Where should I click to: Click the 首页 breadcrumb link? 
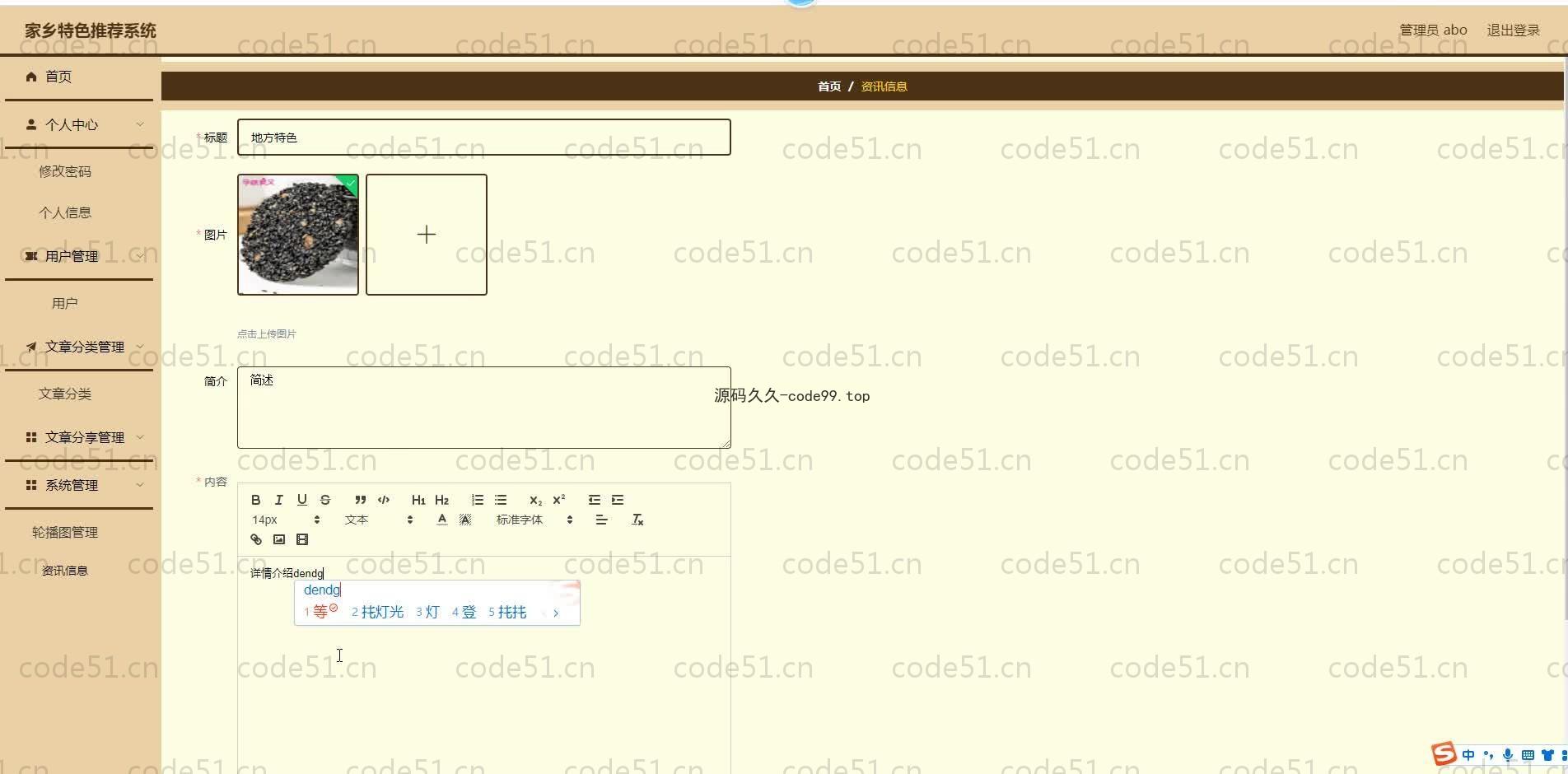click(829, 86)
